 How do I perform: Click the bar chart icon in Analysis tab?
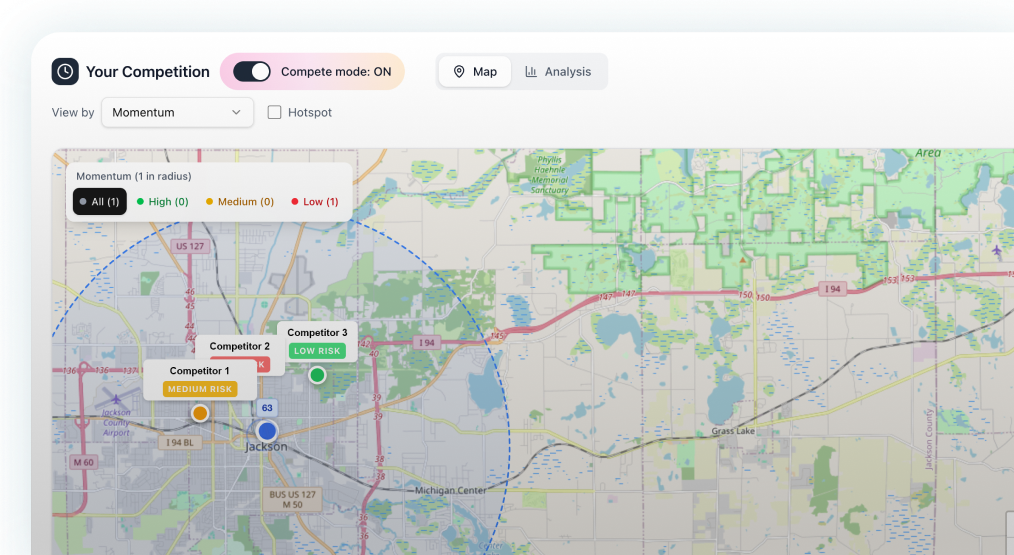[531, 72]
